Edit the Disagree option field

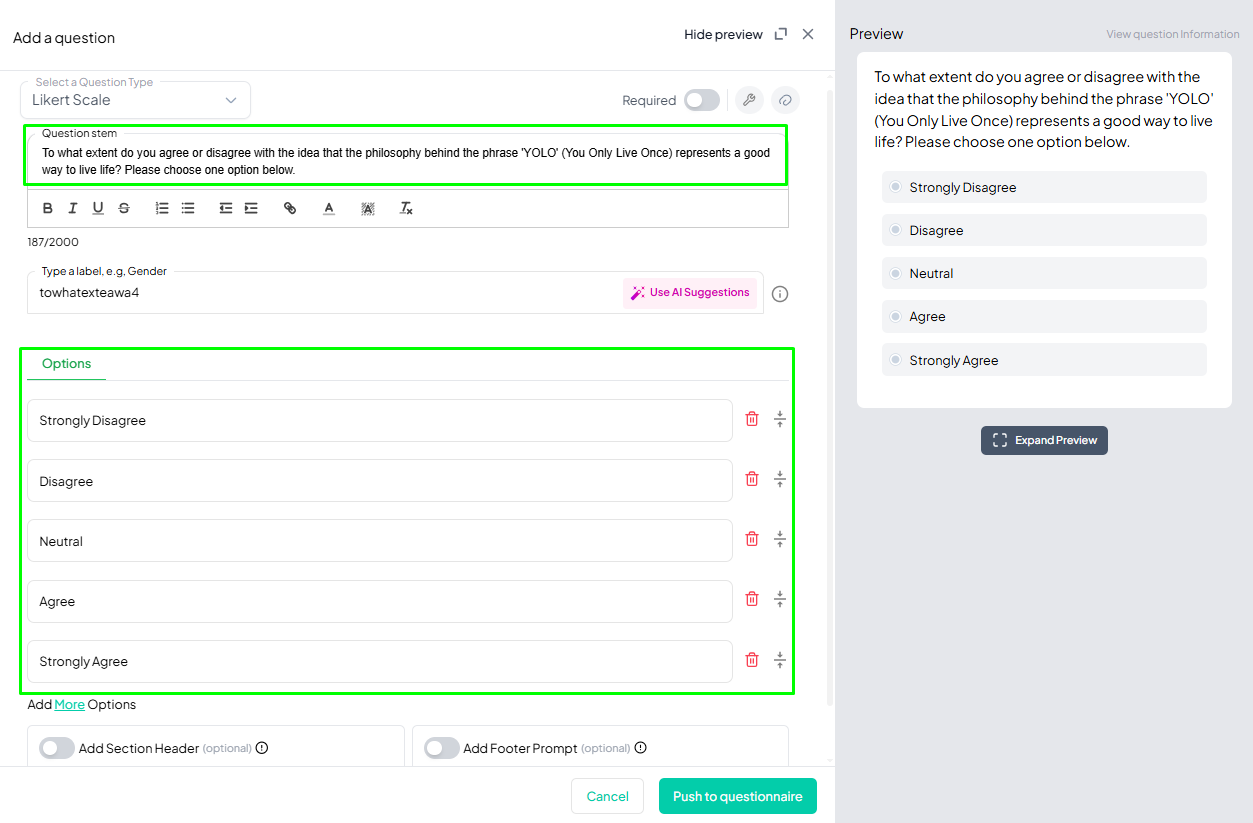(380, 481)
